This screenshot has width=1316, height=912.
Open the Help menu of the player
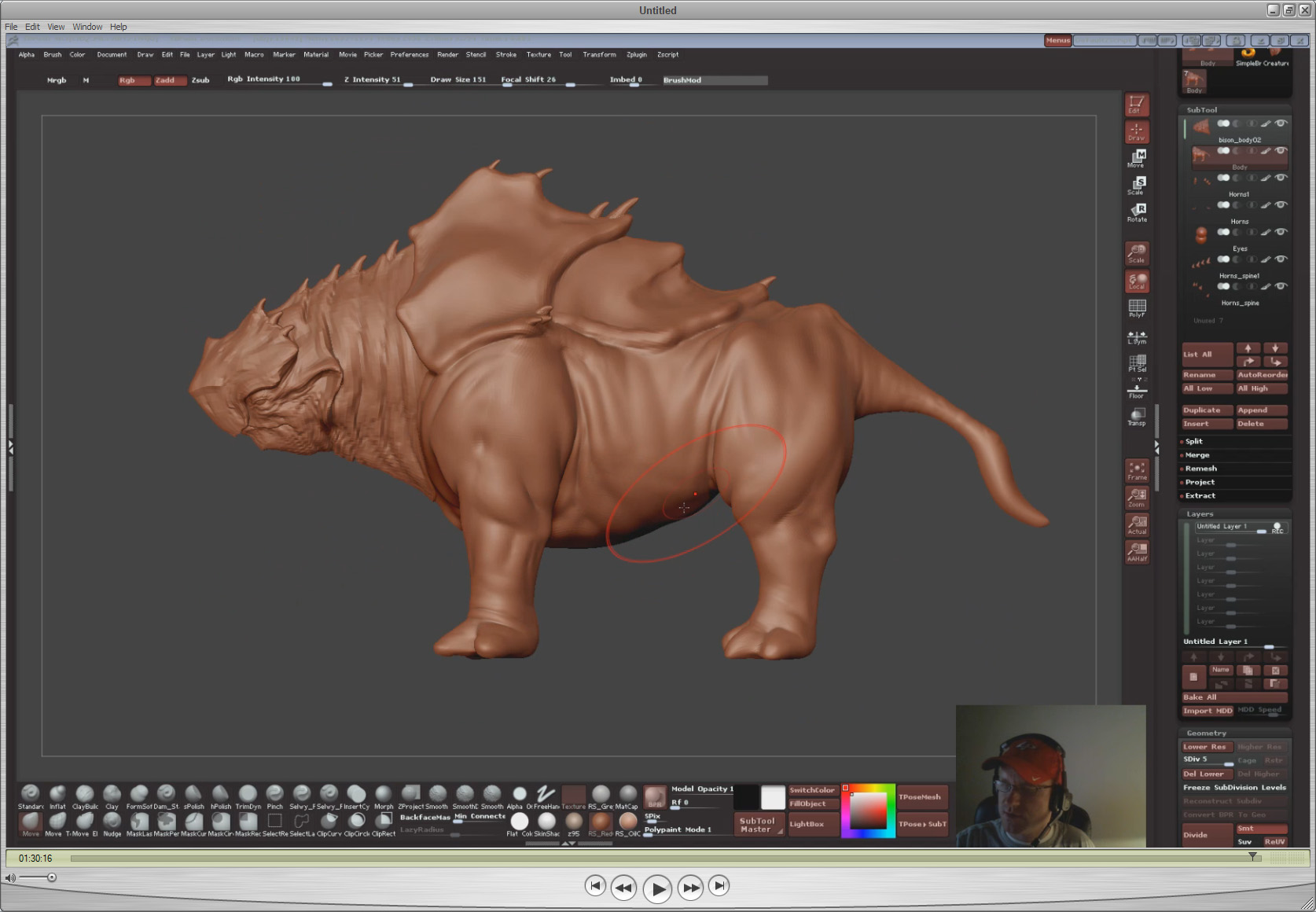pos(118,27)
